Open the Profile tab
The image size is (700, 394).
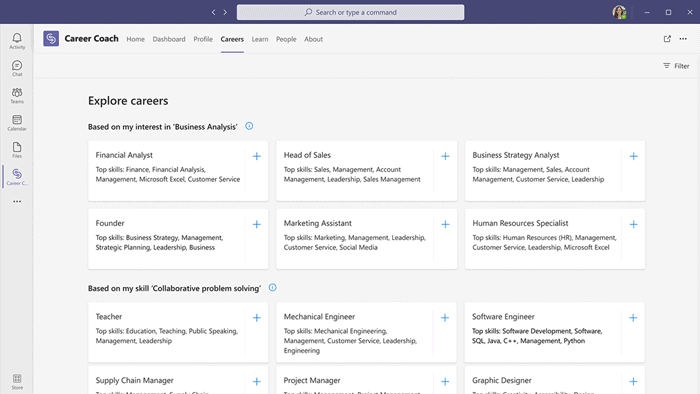tap(203, 39)
